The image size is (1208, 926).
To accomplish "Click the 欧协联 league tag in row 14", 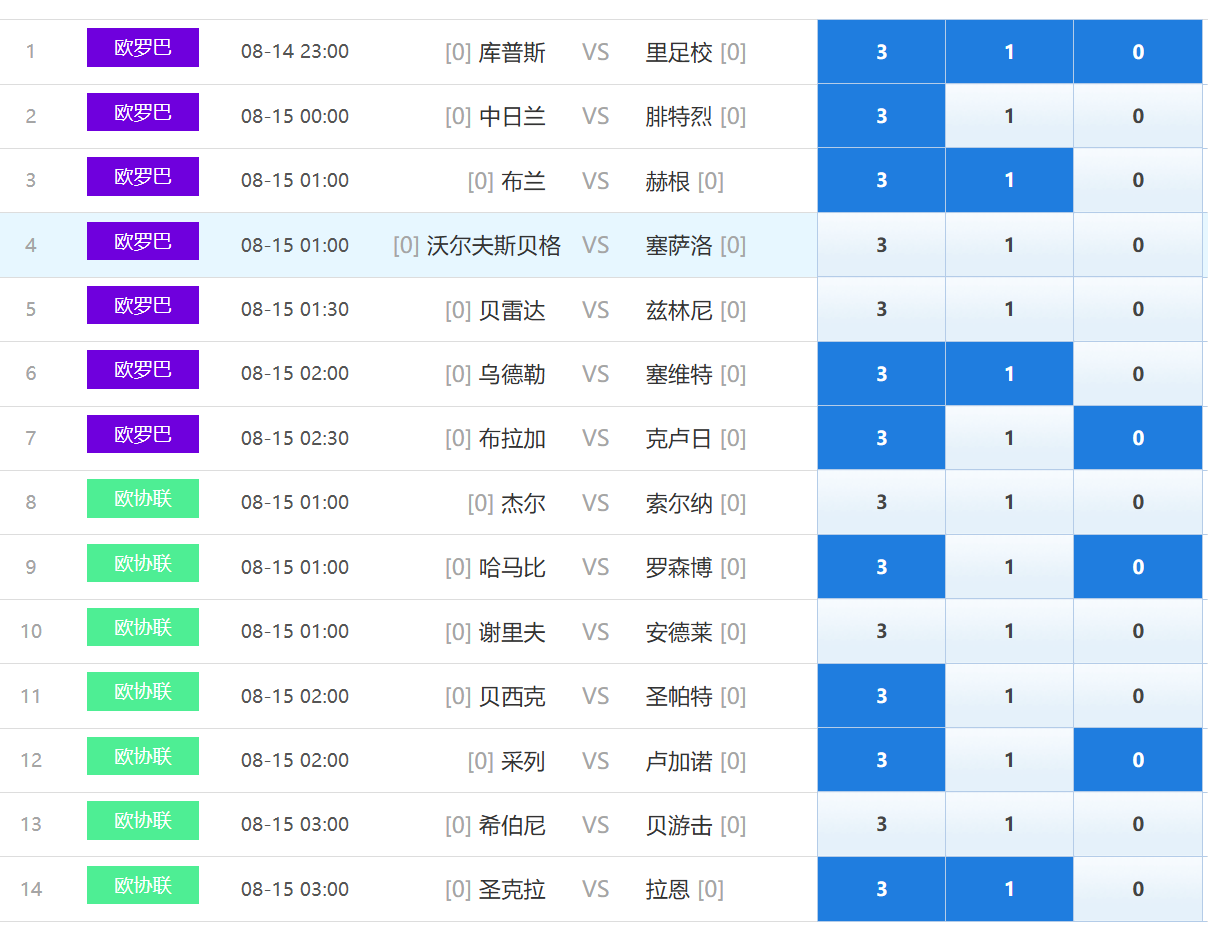I will tap(143, 885).
